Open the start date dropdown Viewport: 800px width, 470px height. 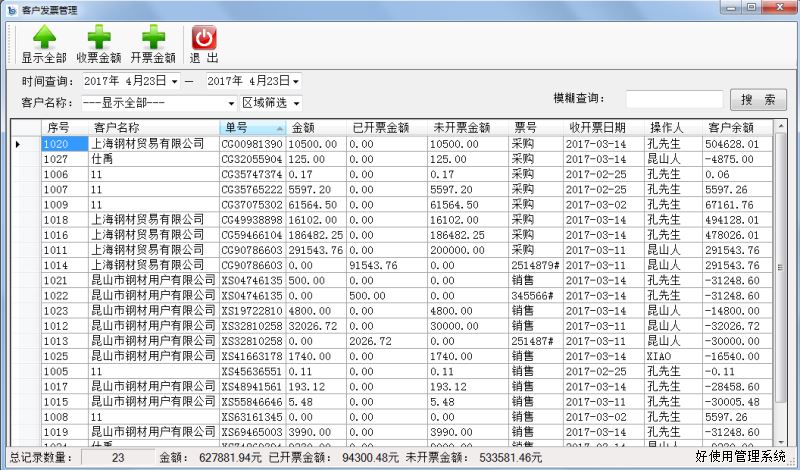(x=174, y=80)
